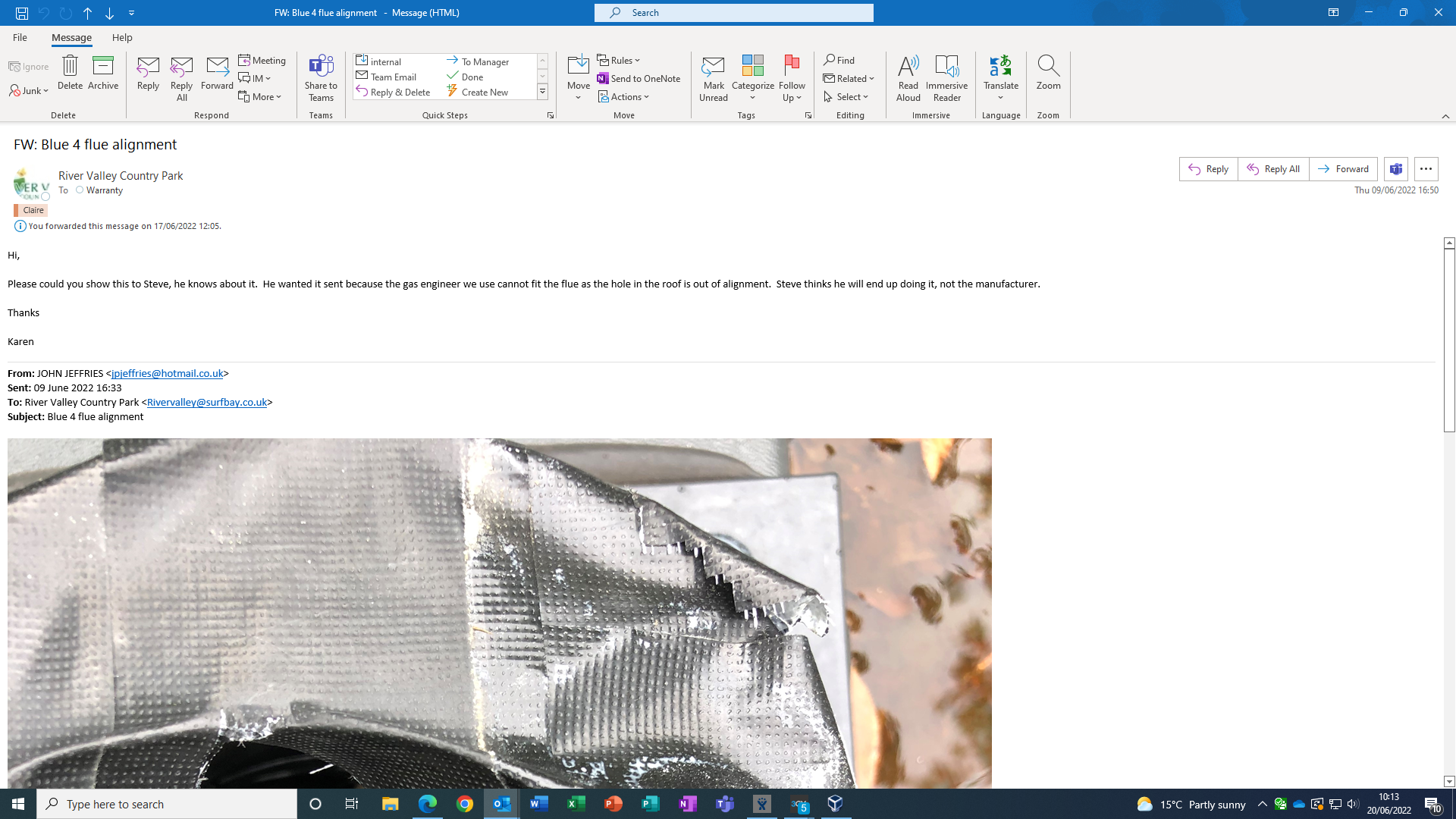The image size is (1456, 819).
Task: Open the File menu
Action: tap(20, 37)
